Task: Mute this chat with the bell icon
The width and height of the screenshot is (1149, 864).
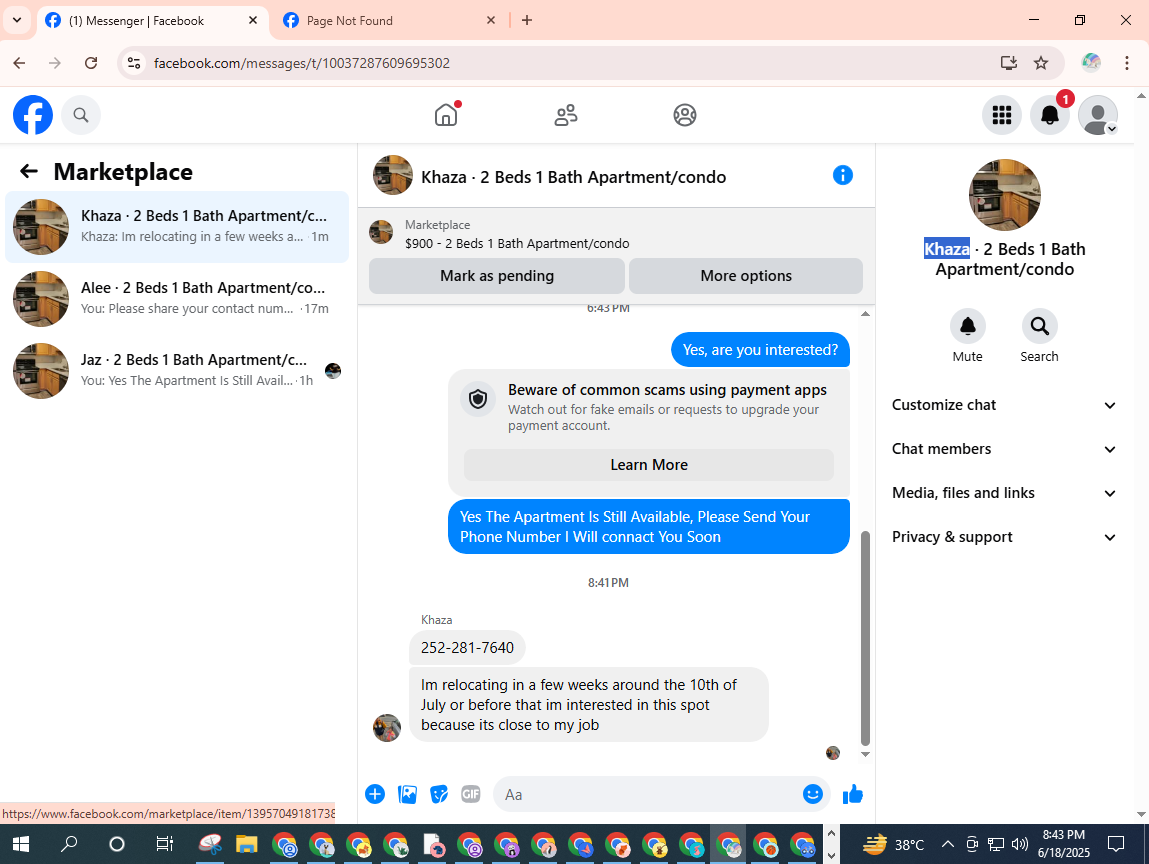Action: tap(967, 326)
